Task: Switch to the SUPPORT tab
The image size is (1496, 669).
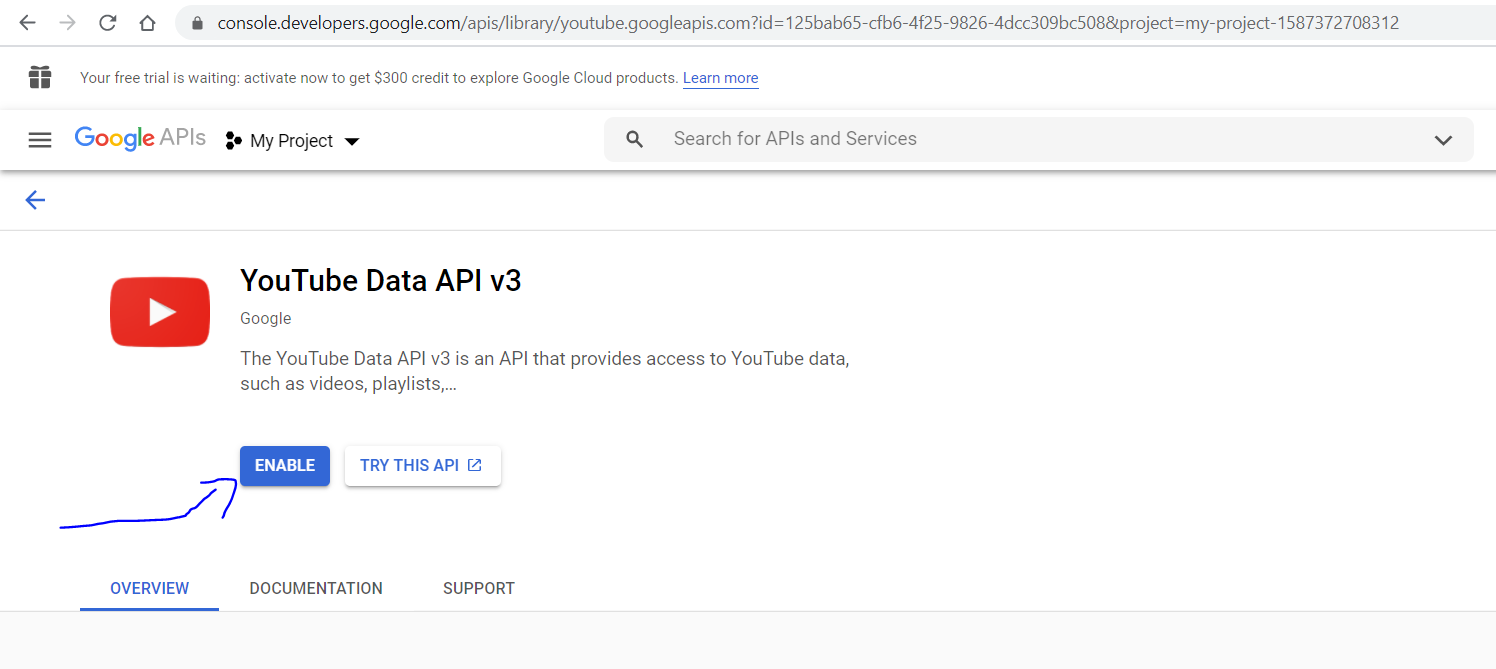Action: (479, 588)
